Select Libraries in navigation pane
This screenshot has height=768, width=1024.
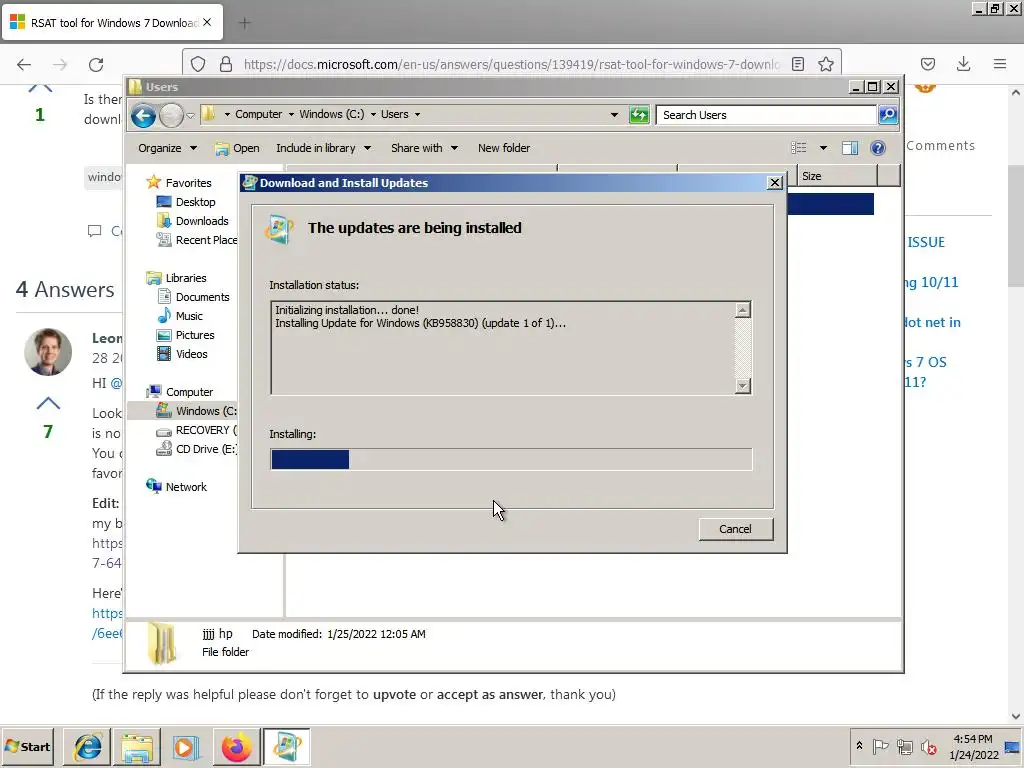(x=185, y=278)
